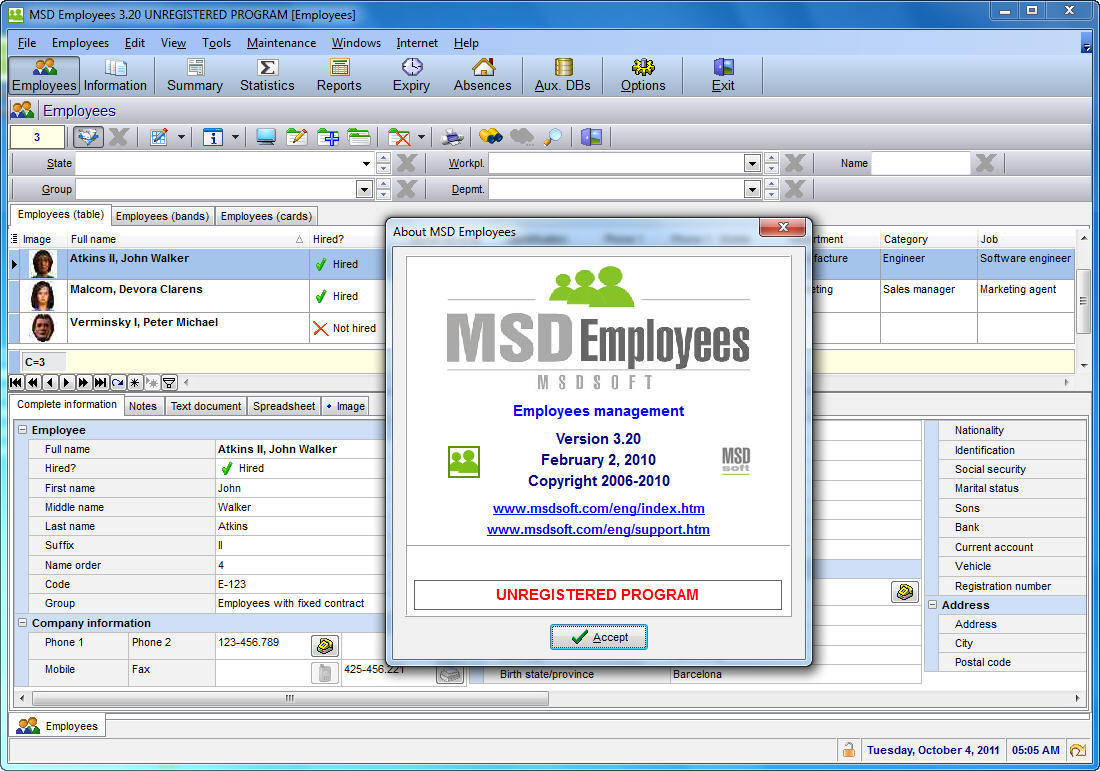Clear the Name filter with X button
Image resolution: width=1100 pixels, height=771 pixels.
pyautogui.click(x=985, y=163)
